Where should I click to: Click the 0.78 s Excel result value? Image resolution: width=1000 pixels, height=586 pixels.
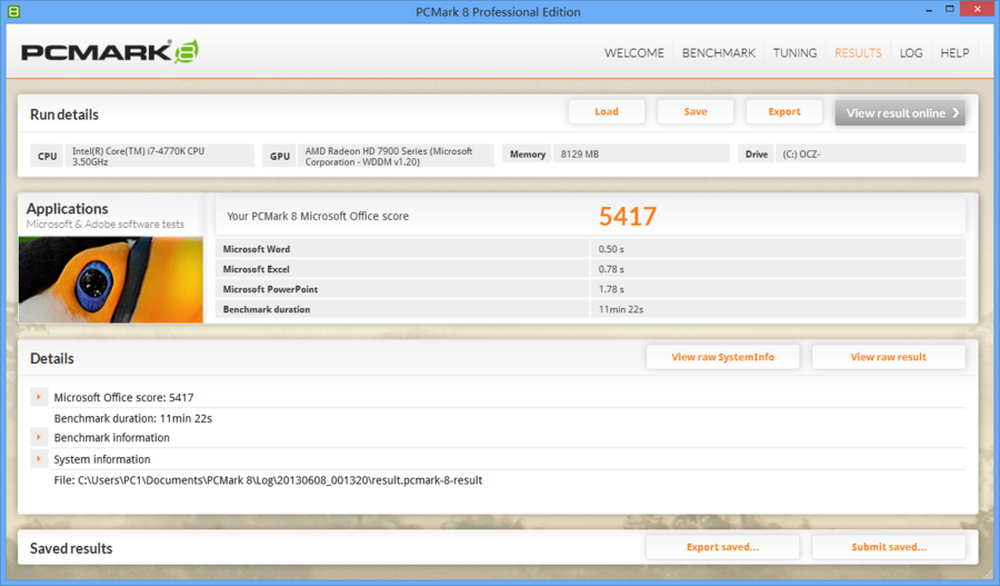[611, 269]
